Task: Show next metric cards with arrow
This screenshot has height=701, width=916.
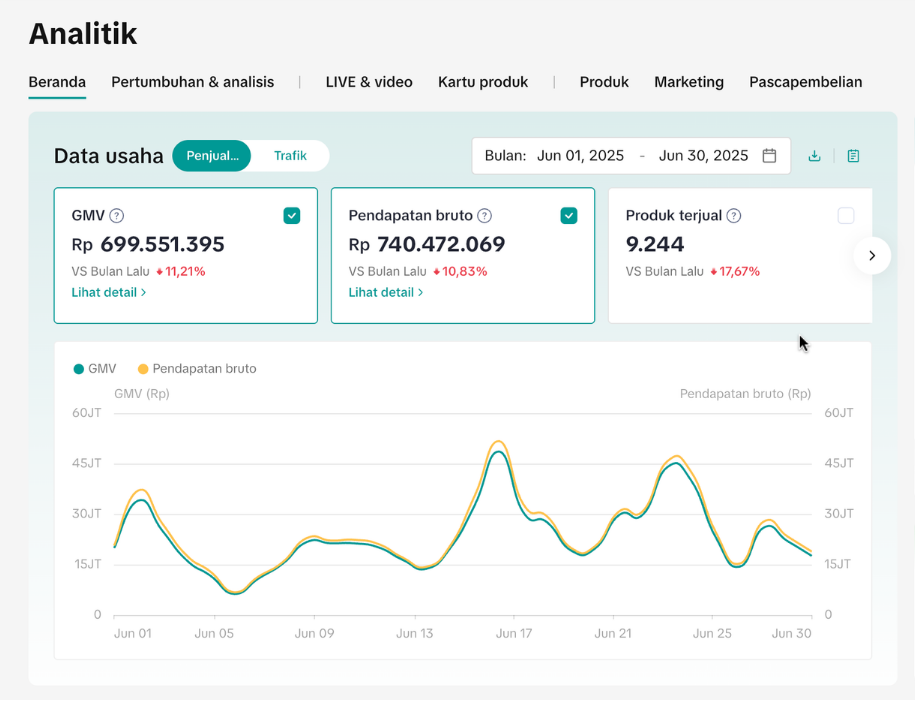Action: click(x=872, y=255)
